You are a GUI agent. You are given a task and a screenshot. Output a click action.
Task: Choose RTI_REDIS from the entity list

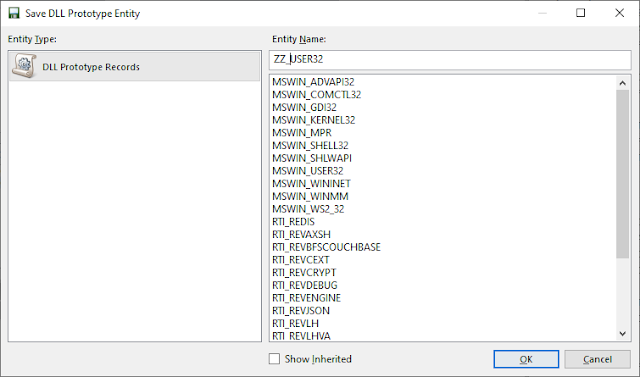click(293, 222)
